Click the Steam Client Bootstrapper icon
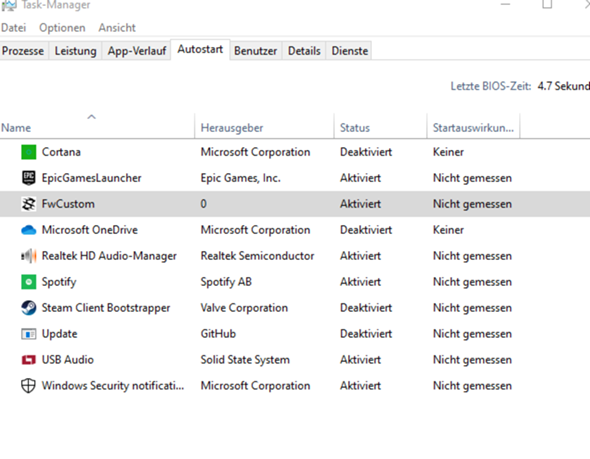Screen dimensions: 590x459 click(29, 308)
